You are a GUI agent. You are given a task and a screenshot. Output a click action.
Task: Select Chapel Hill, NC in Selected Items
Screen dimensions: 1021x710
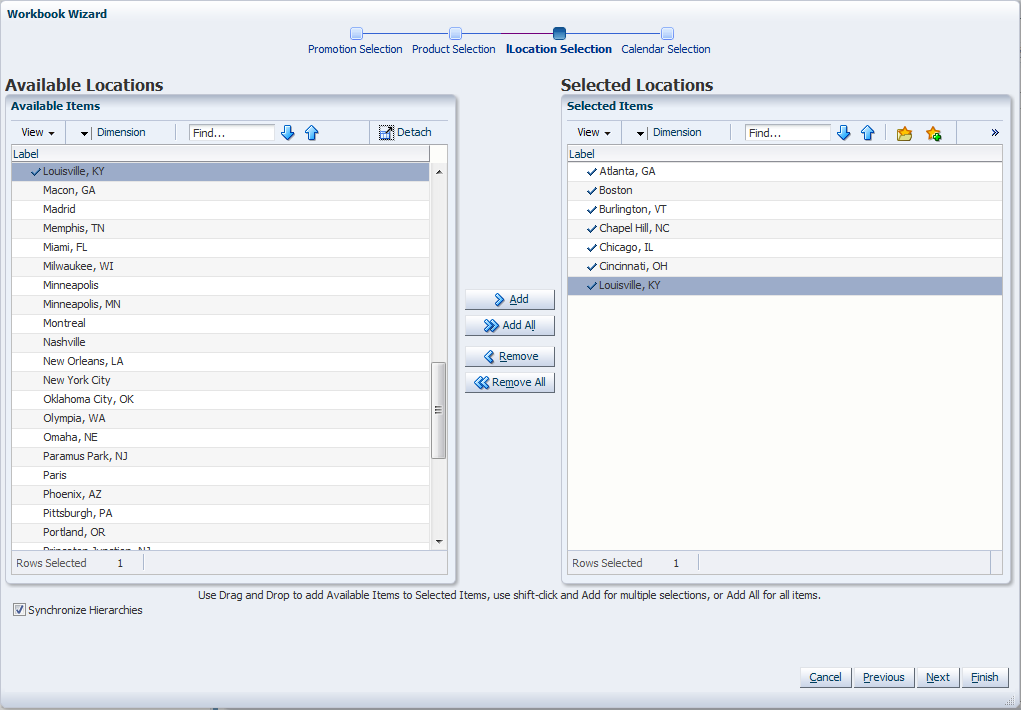(785, 228)
